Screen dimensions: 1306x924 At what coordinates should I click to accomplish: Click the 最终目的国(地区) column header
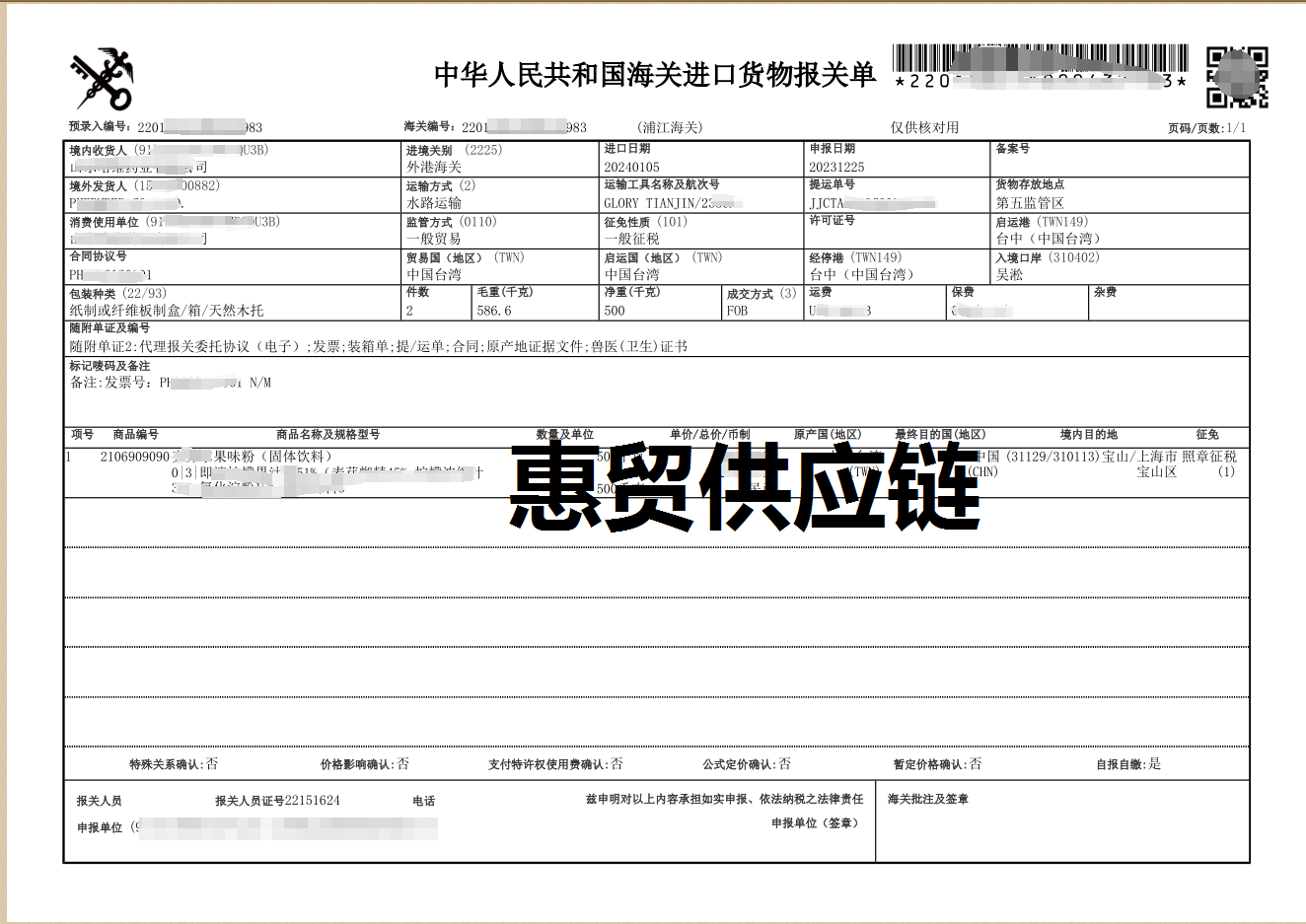[940, 434]
